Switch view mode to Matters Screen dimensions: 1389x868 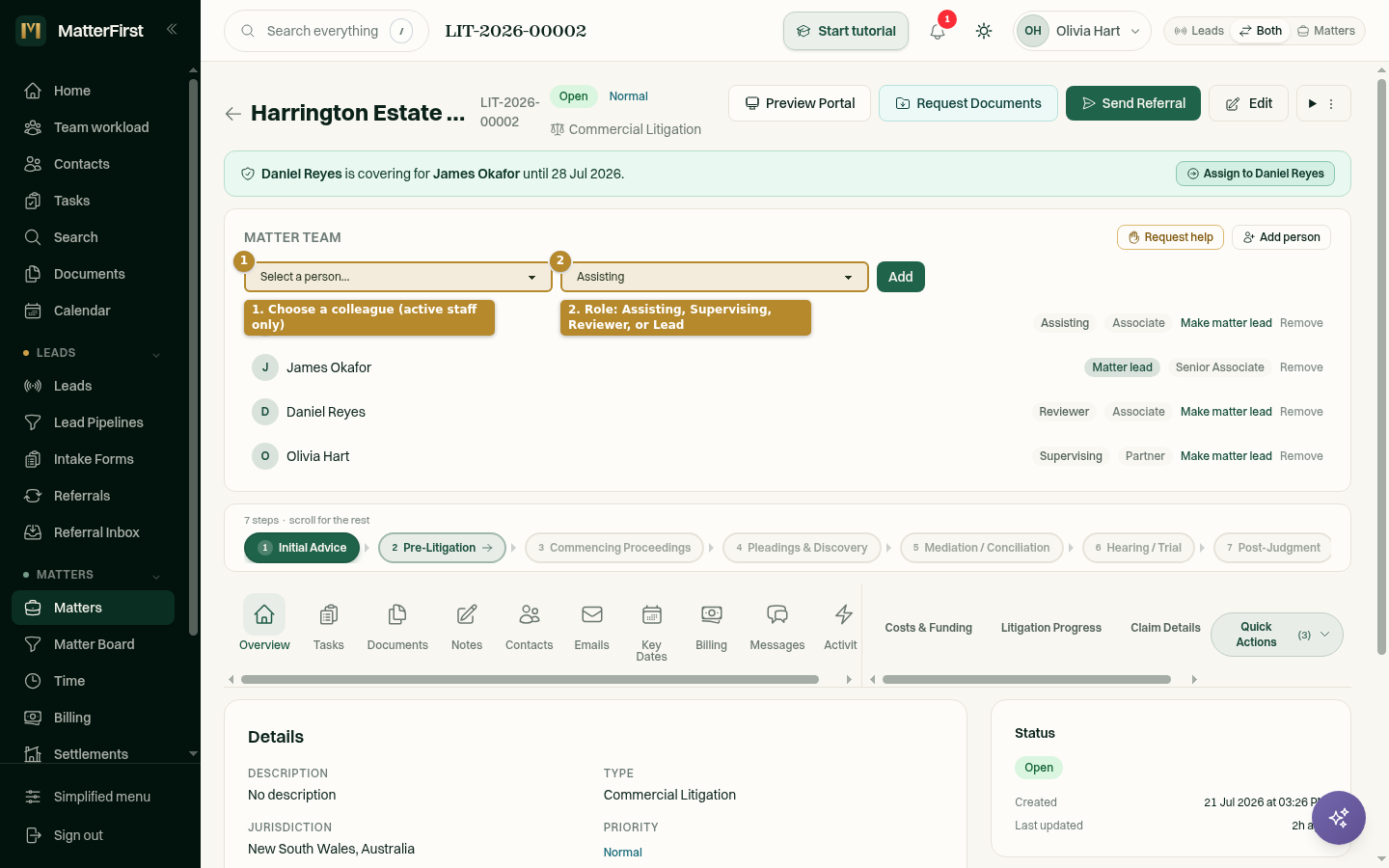pyautogui.click(x=1326, y=31)
